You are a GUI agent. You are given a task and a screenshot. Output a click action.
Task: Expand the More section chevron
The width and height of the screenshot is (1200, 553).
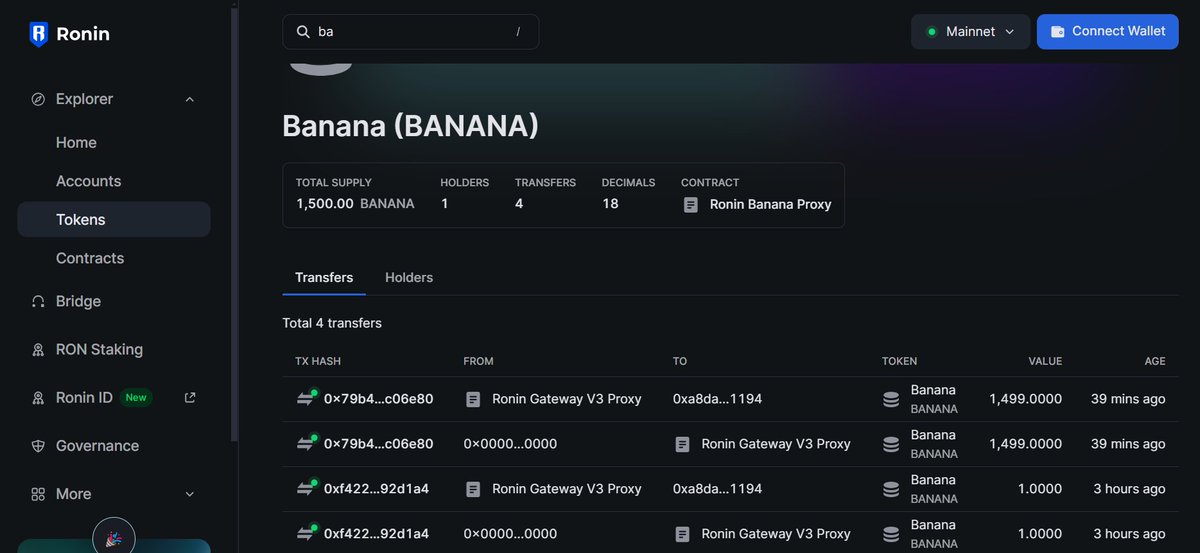[x=190, y=494]
